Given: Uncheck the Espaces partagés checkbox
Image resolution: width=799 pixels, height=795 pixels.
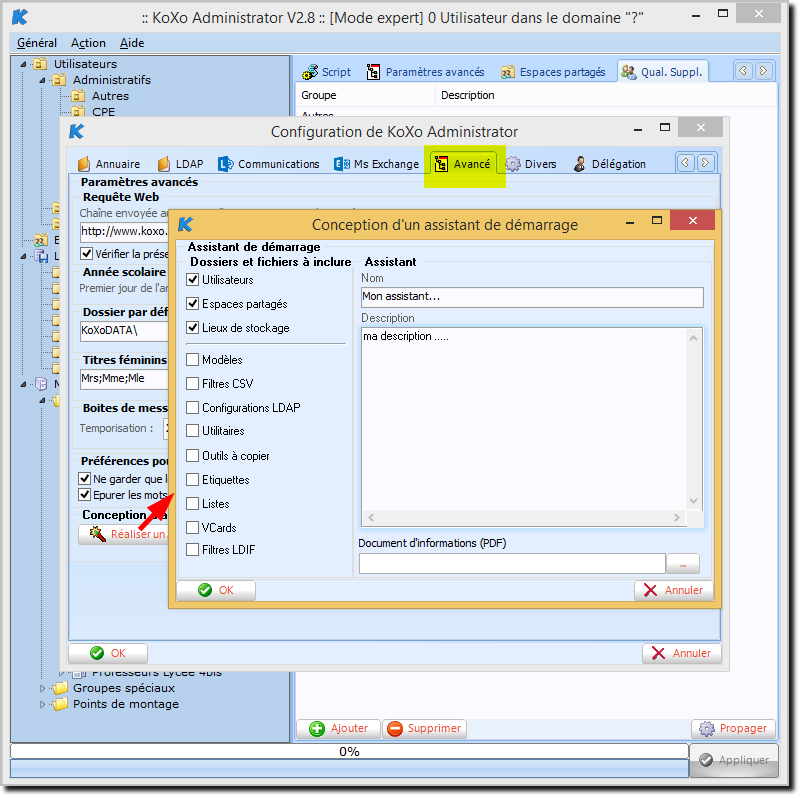Looking at the screenshot, I should pyautogui.click(x=193, y=304).
